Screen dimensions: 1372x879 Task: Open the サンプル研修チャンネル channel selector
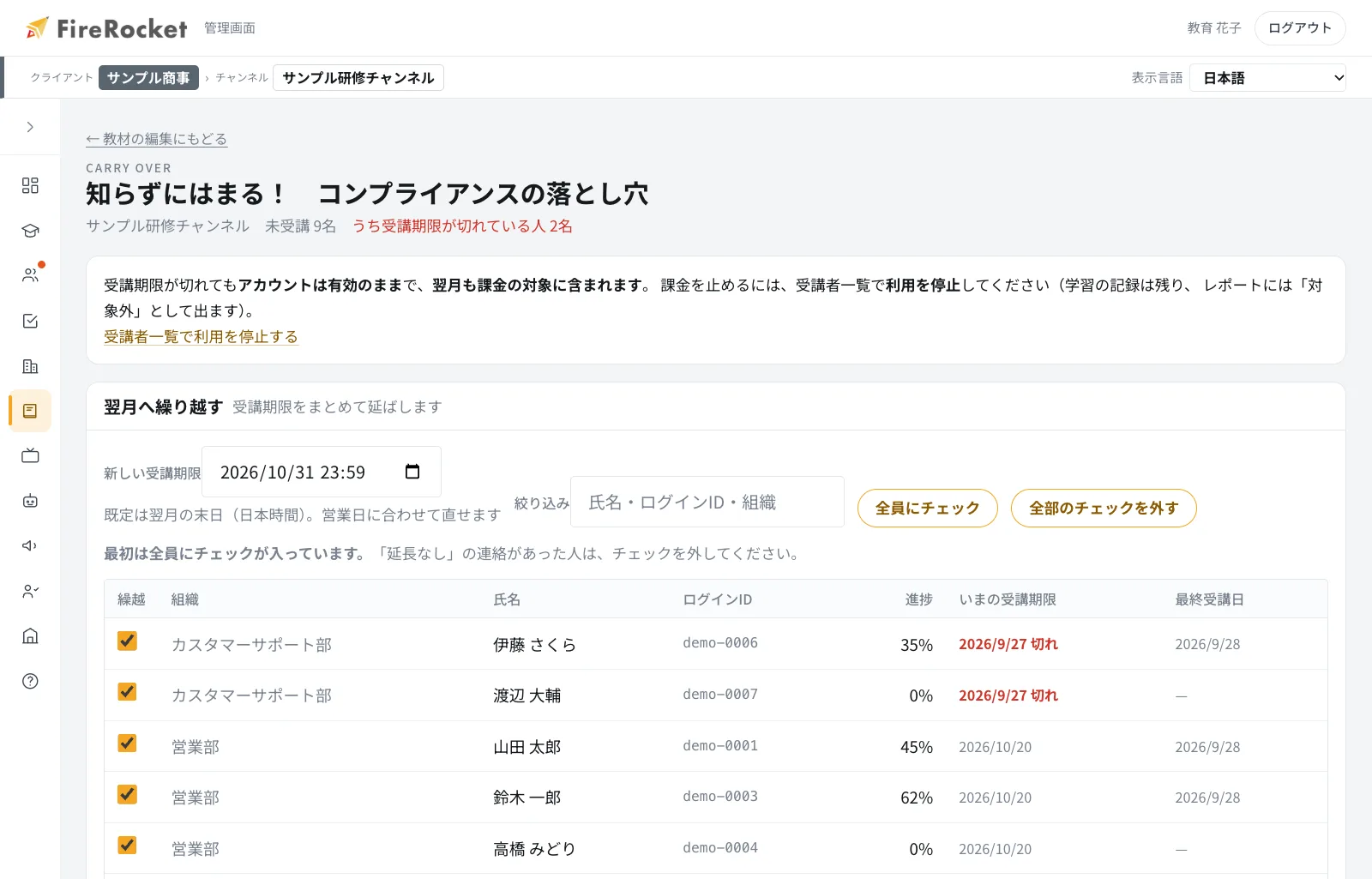pos(358,78)
